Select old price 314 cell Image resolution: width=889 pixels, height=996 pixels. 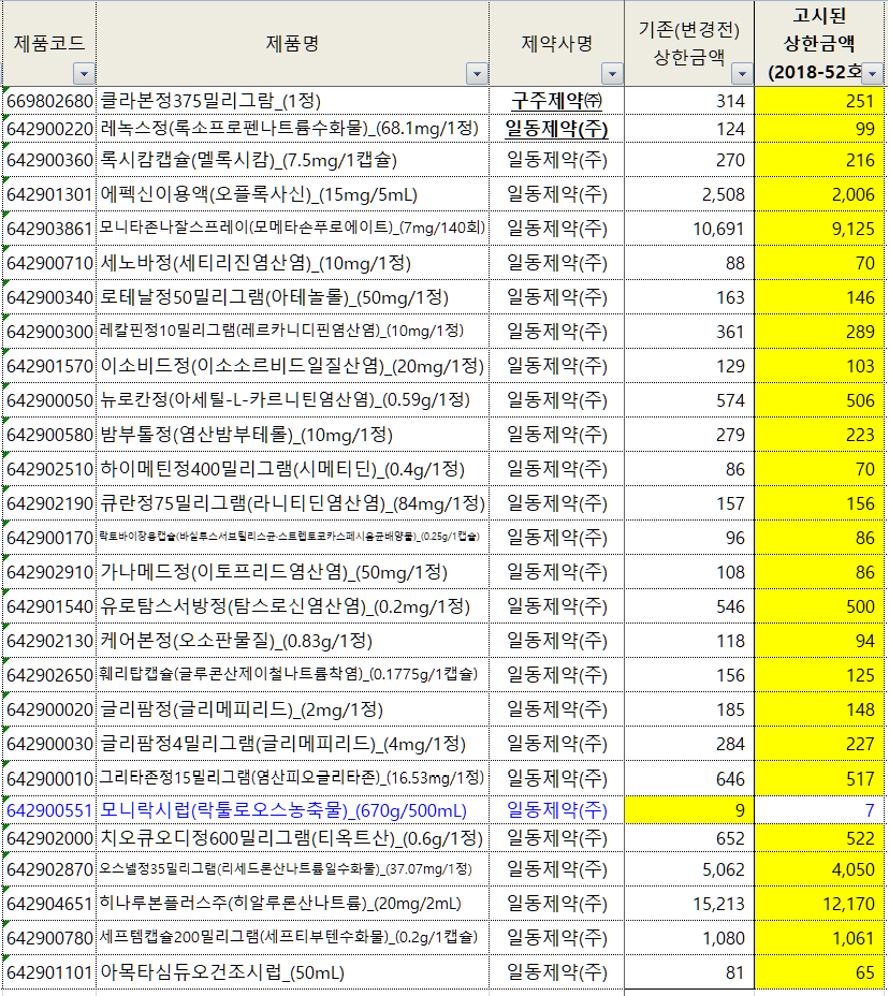click(x=690, y=101)
